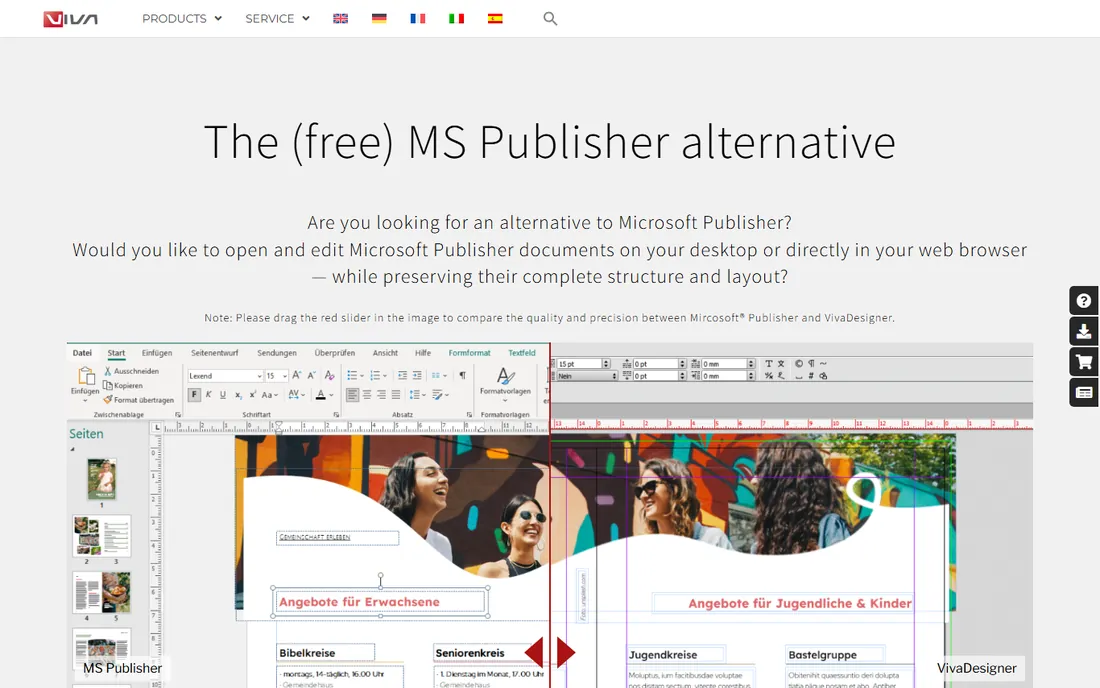Click the Überprüfen ribbon tab label

pyautogui.click(x=335, y=353)
